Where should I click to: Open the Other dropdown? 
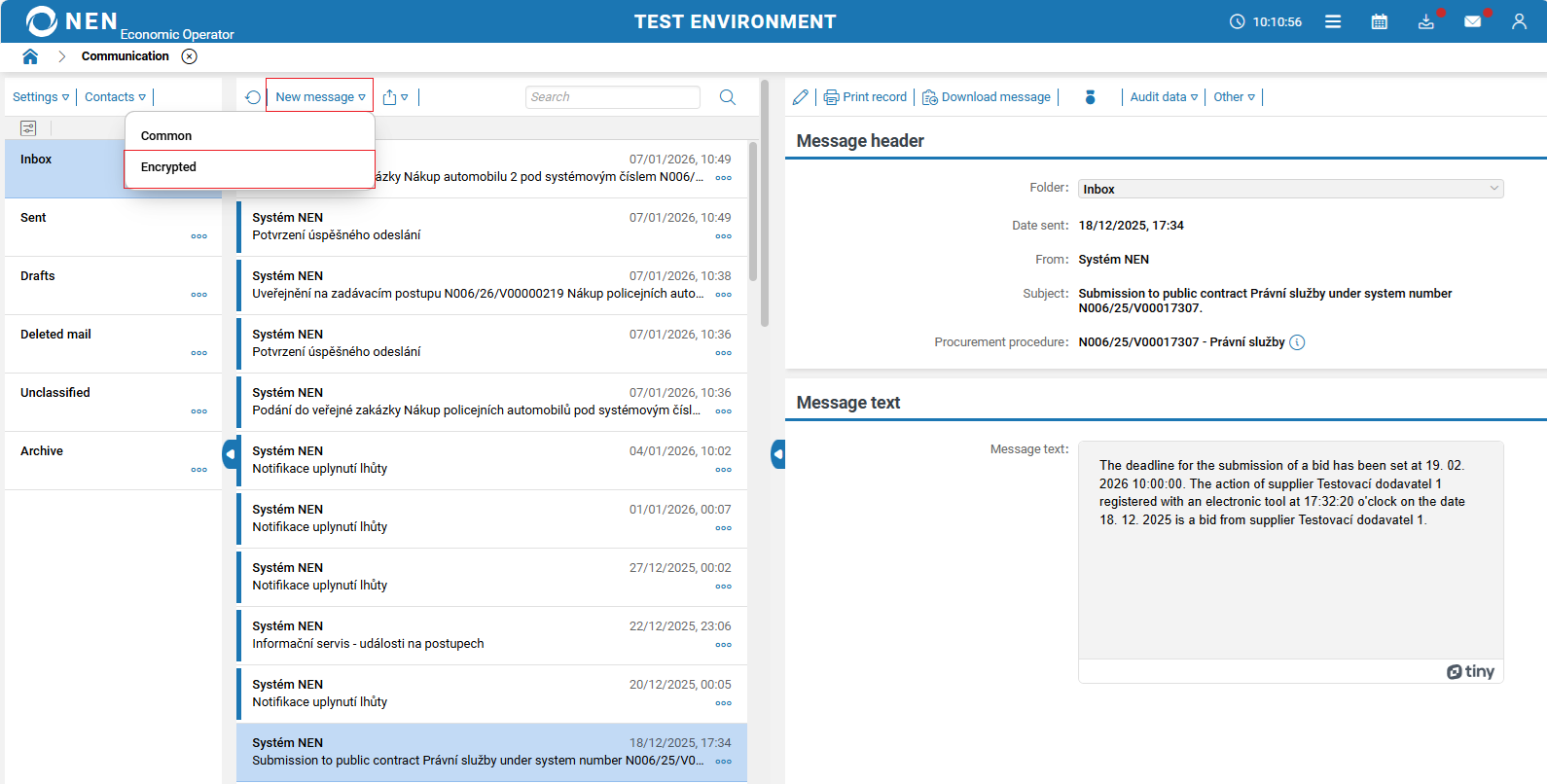pyautogui.click(x=1234, y=97)
